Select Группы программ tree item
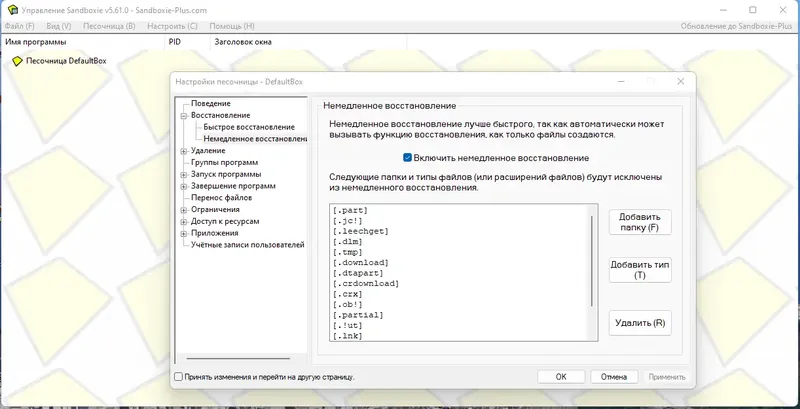The width and height of the screenshot is (800, 409). click(224, 163)
